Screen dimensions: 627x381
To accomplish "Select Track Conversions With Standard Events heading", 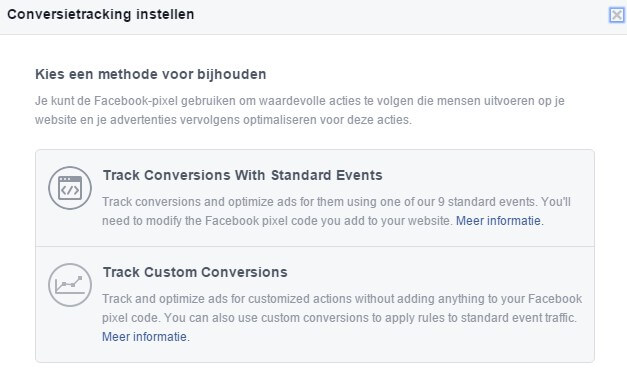I will pos(243,175).
